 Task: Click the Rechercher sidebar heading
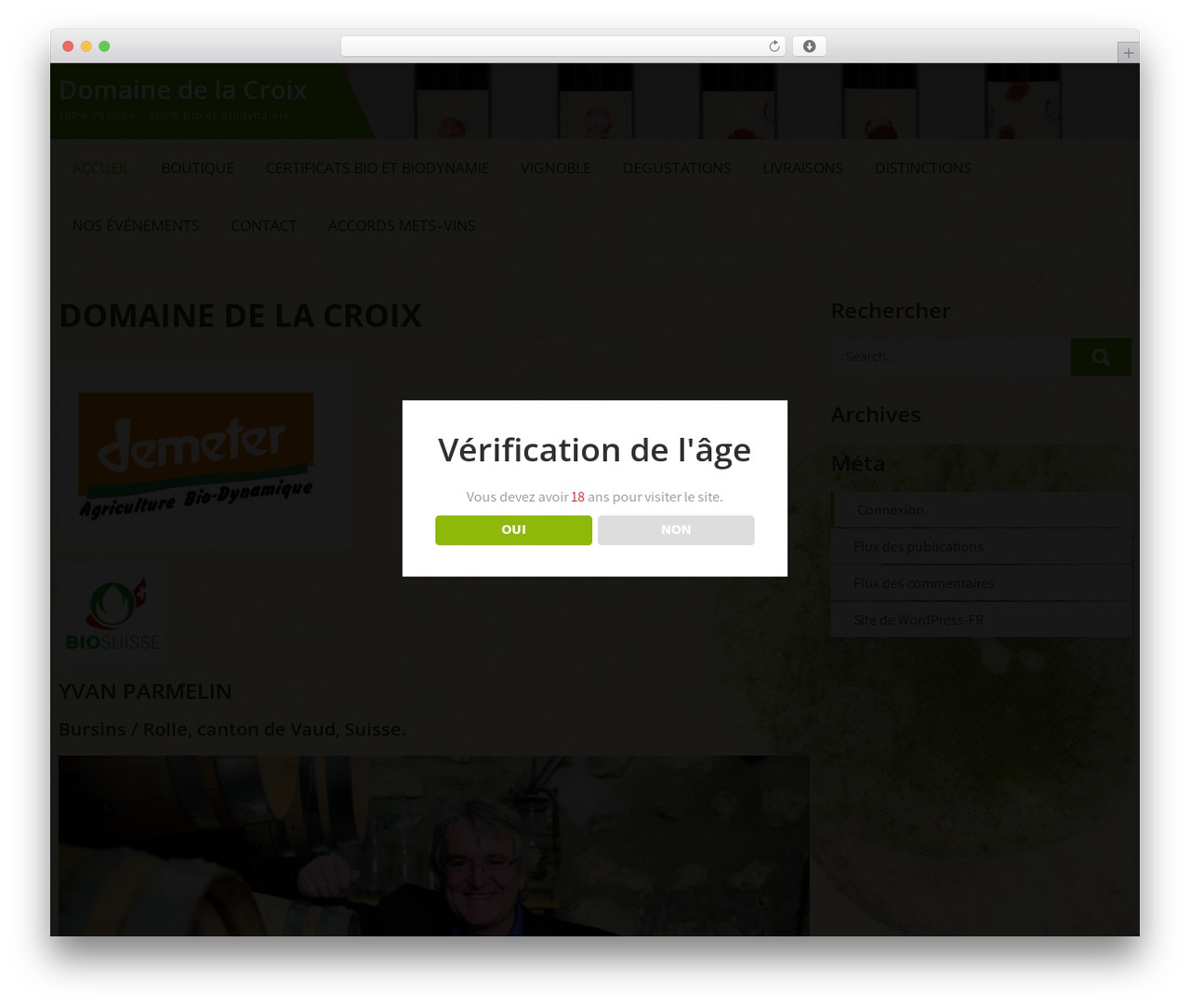click(891, 311)
